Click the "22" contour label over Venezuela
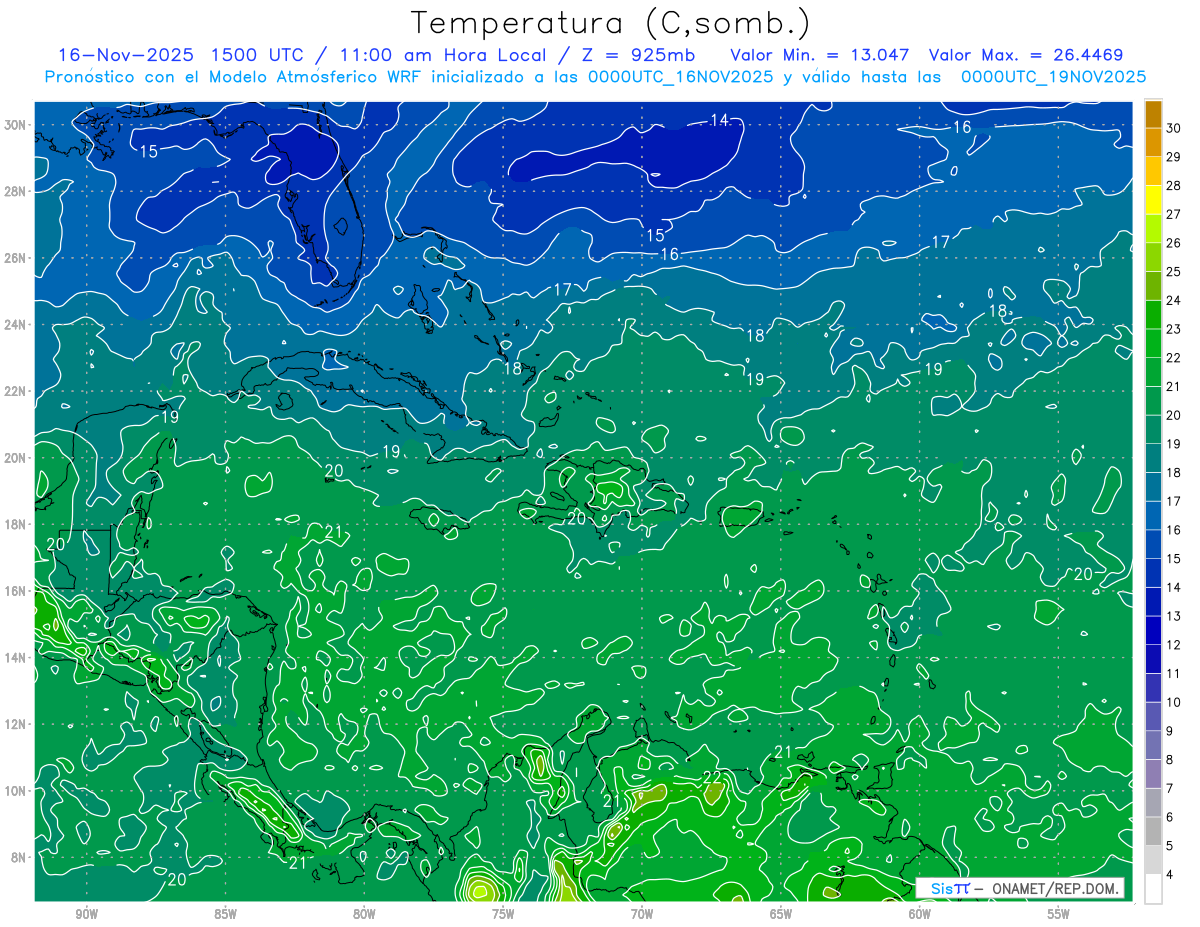The height and width of the screenshot is (927, 1200). pyautogui.click(x=713, y=776)
